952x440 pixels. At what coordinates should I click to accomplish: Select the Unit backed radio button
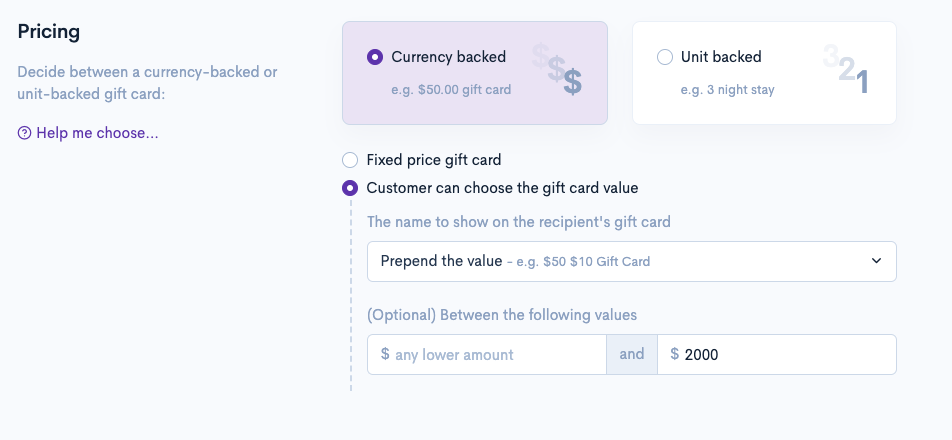[665, 57]
